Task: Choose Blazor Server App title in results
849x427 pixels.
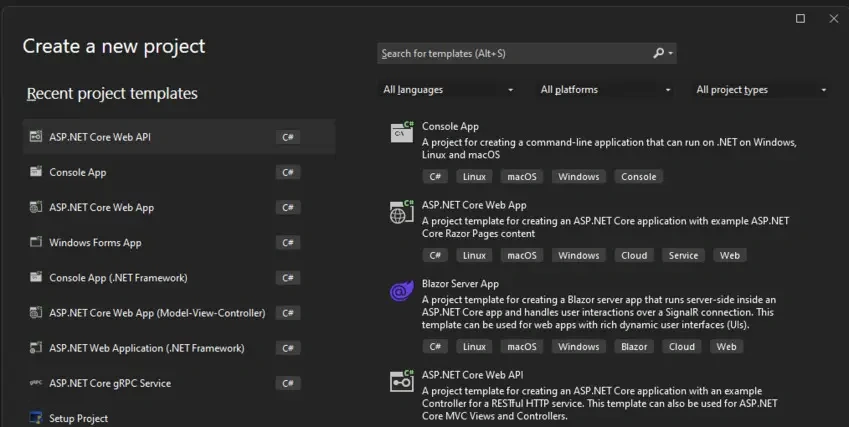Action: pyautogui.click(x=460, y=284)
